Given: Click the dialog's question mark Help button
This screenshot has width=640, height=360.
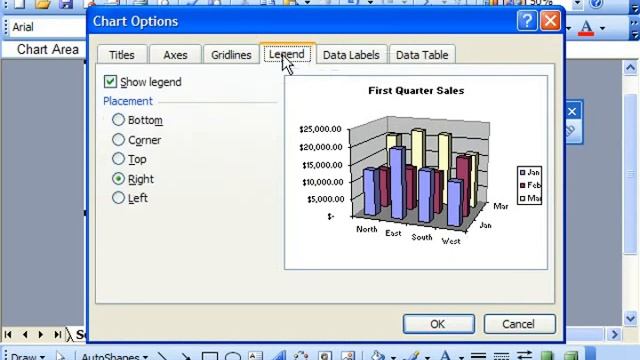Looking at the screenshot, I should [527, 20].
